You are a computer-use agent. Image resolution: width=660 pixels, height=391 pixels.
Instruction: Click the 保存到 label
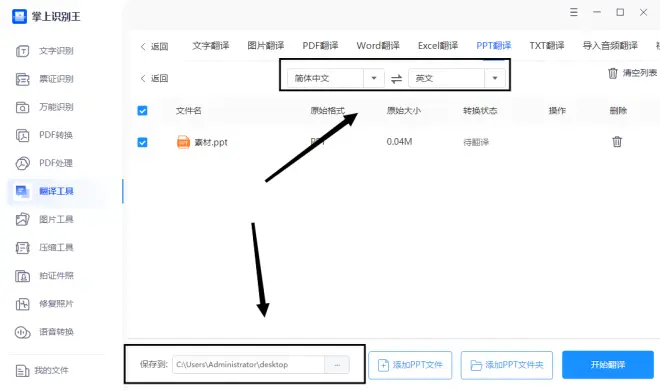(154, 364)
